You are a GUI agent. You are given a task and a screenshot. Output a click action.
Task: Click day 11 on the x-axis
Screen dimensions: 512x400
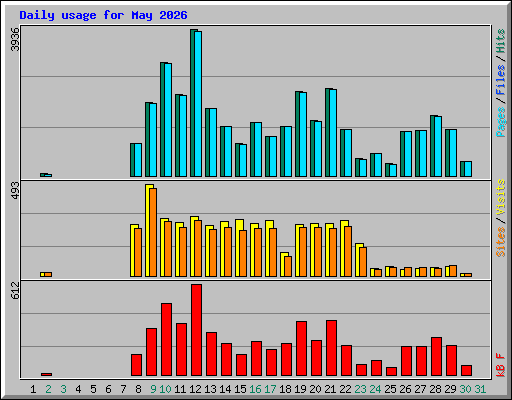[x=180, y=389]
